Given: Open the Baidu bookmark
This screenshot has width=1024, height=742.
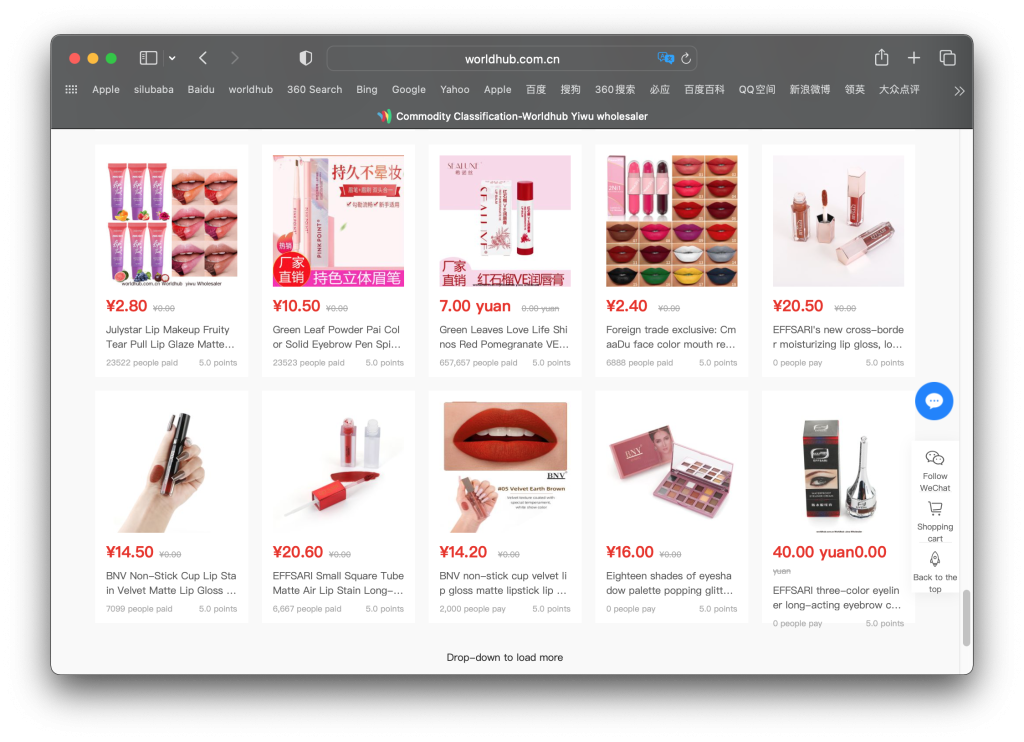Looking at the screenshot, I should pos(201,89).
